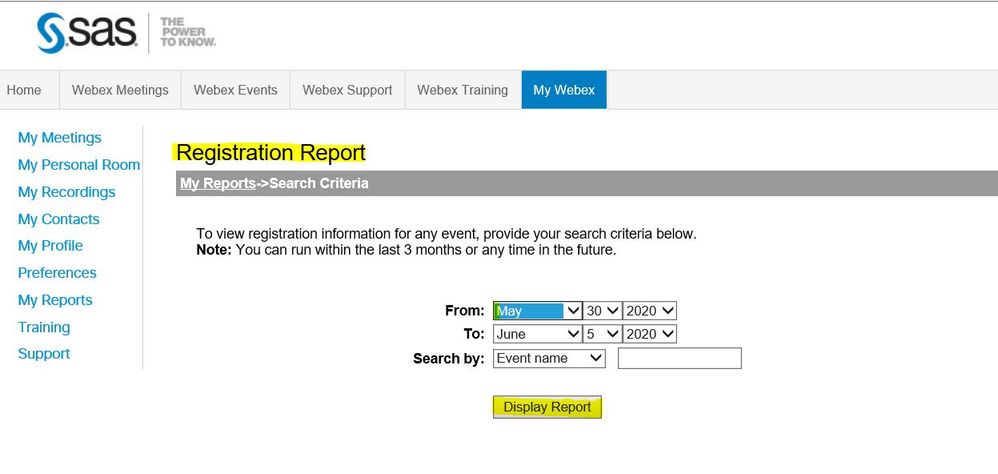Screen dimensions: 998x474
Task: Expand the Search by Event name dropdown
Action: 549,358
